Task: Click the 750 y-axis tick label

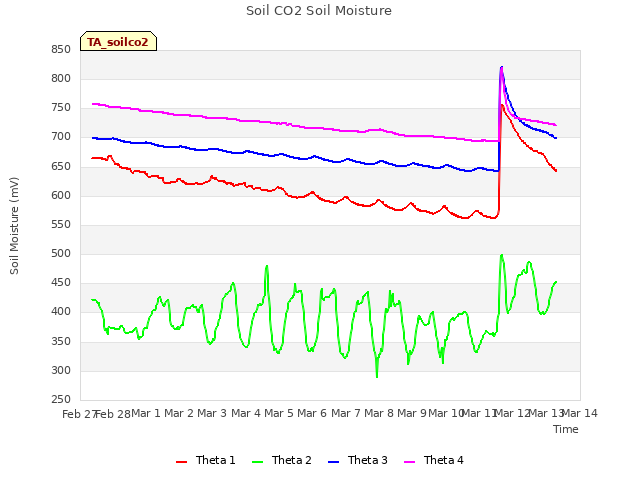Action: click(x=61, y=108)
